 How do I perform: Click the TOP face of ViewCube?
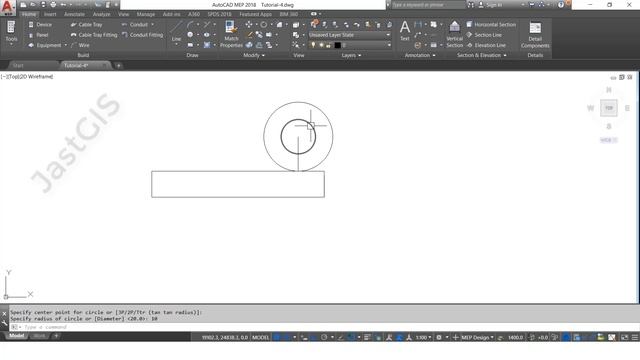(609, 108)
